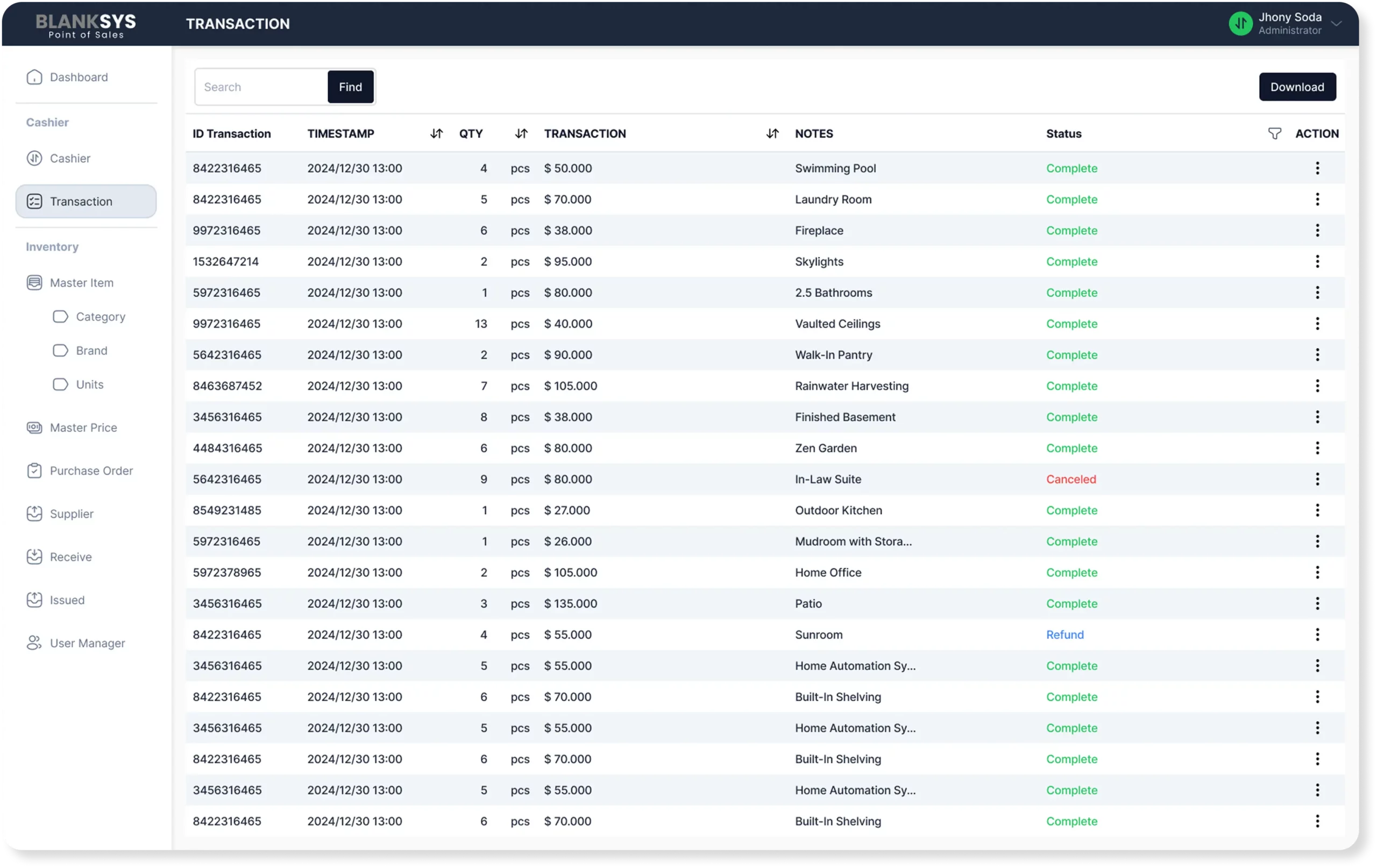Open three-dot menu for In-Law Suite row
The image size is (1377, 868).
click(x=1317, y=479)
